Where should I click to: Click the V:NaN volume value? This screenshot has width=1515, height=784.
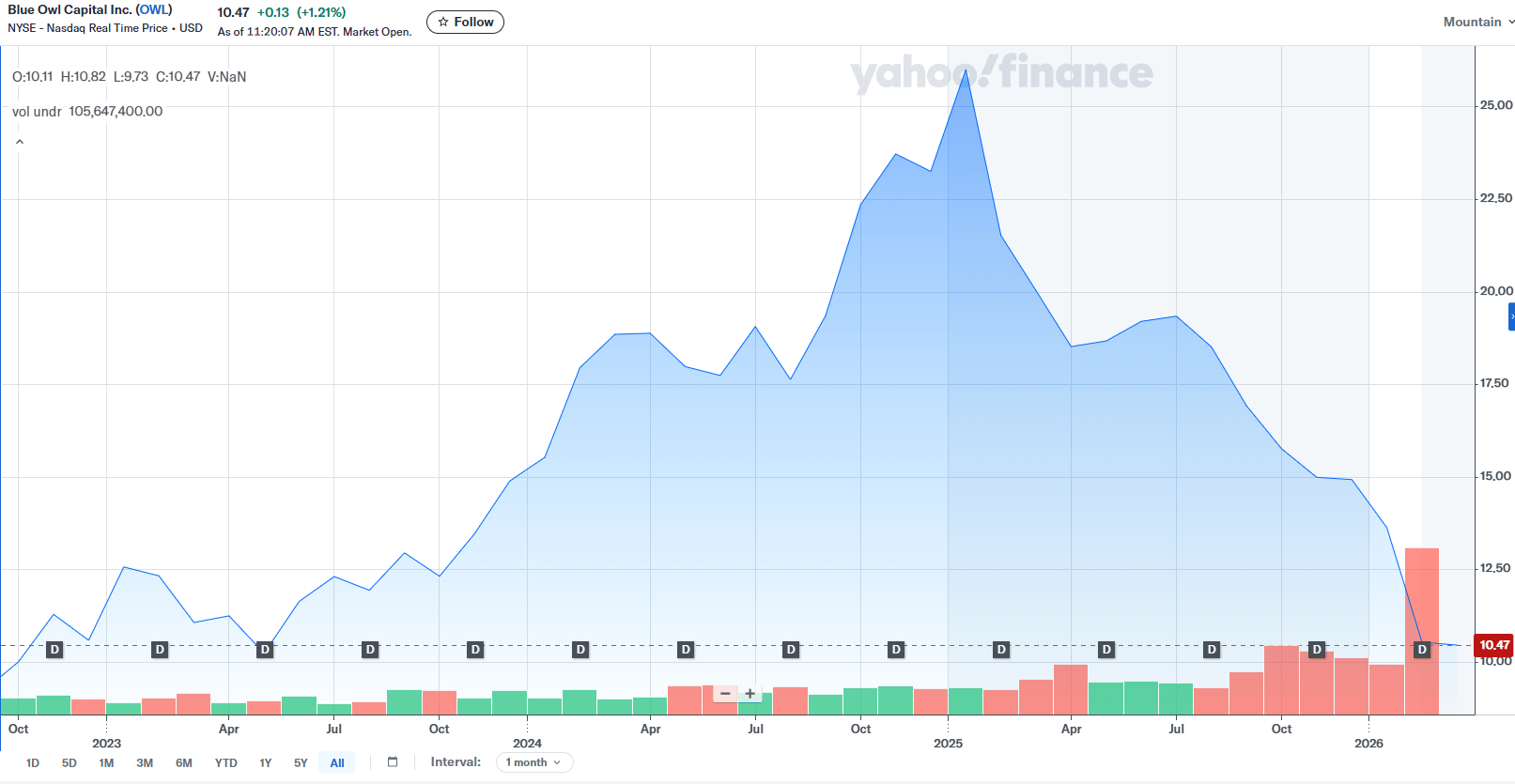[x=226, y=77]
